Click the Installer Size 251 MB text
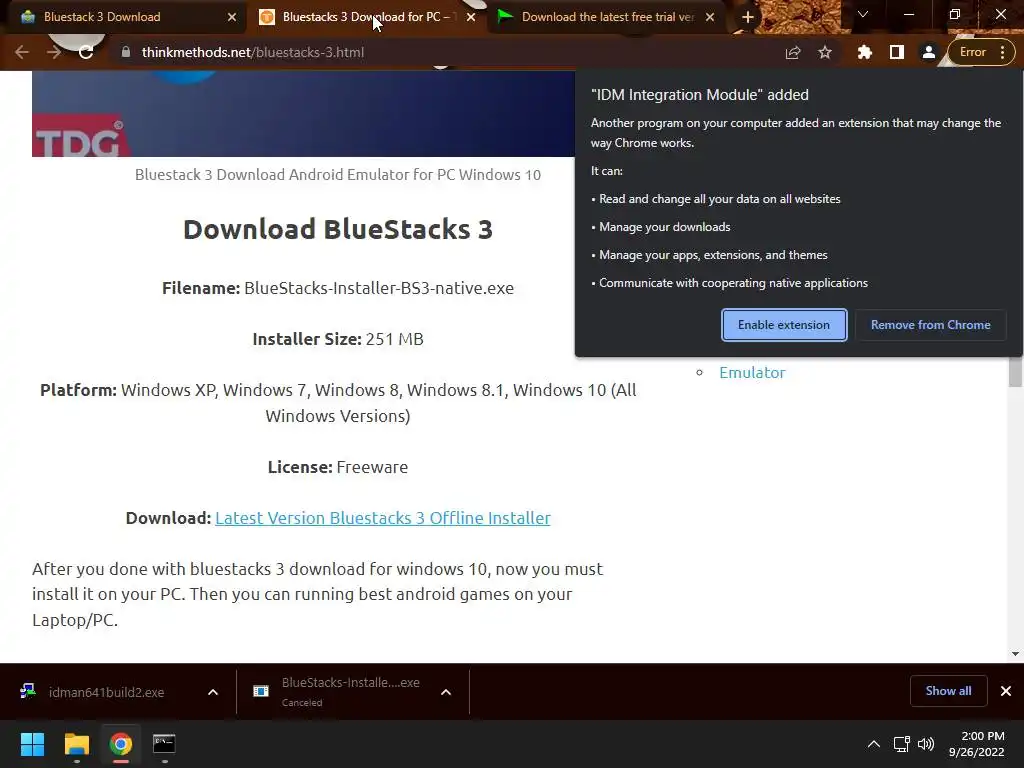 click(338, 339)
